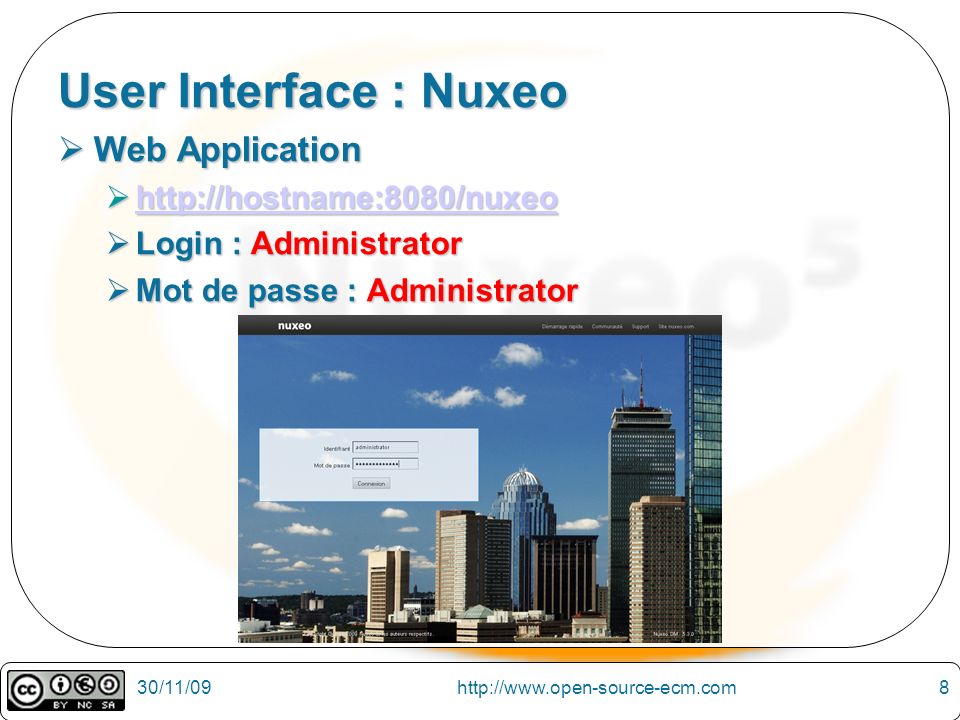Click the Mot de passe field
Image resolution: width=960 pixels, height=720 pixels.
coord(385,464)
